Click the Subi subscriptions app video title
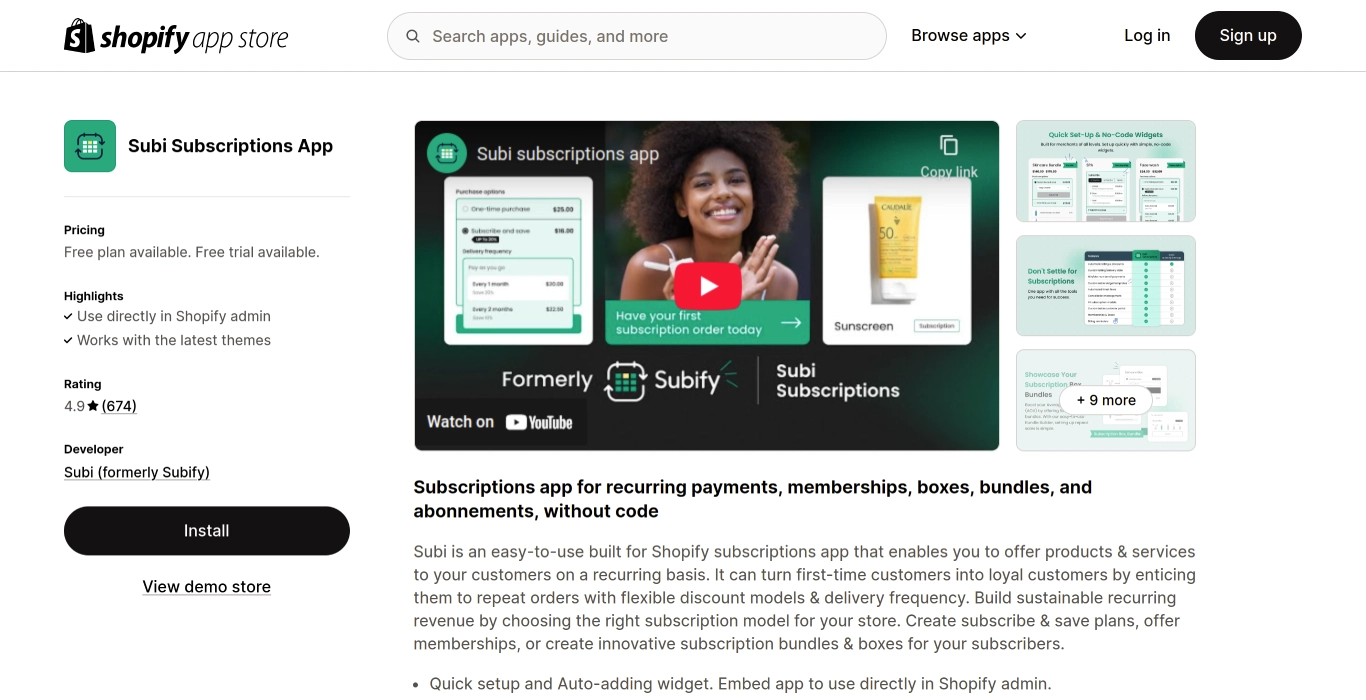 click(568, 154)
